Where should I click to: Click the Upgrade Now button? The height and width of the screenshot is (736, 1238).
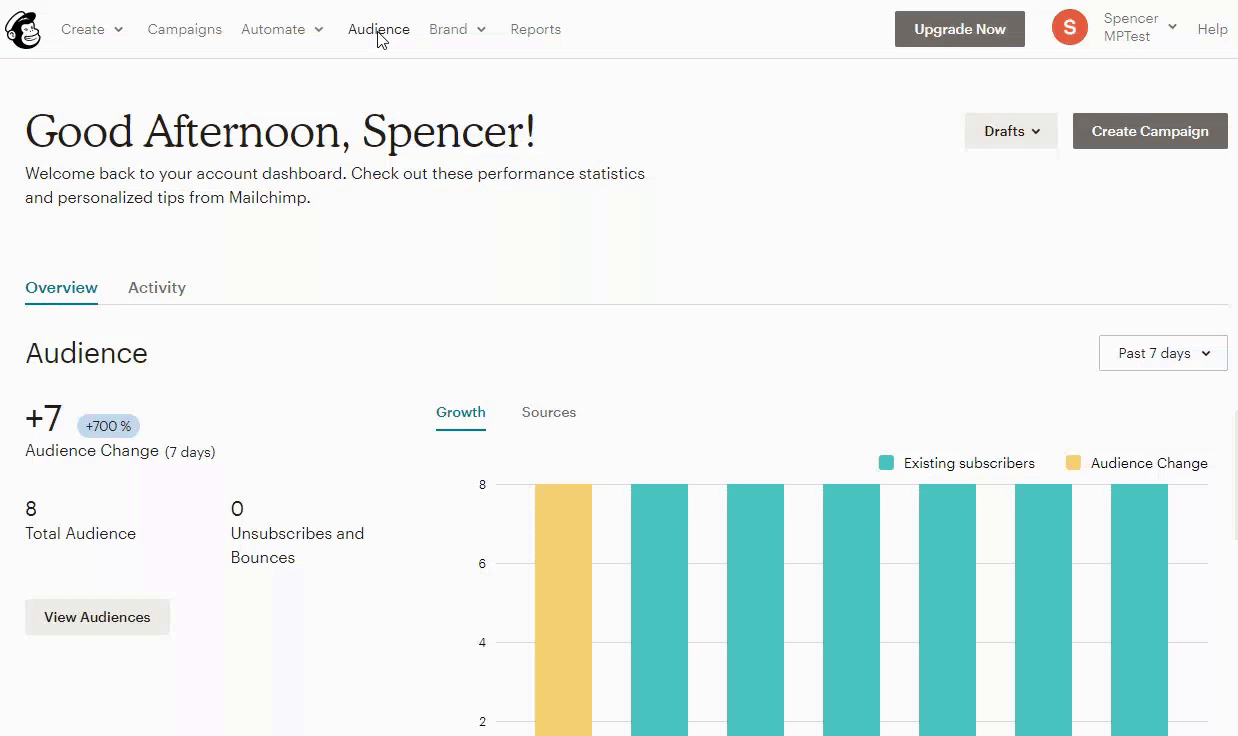[960, 29]
